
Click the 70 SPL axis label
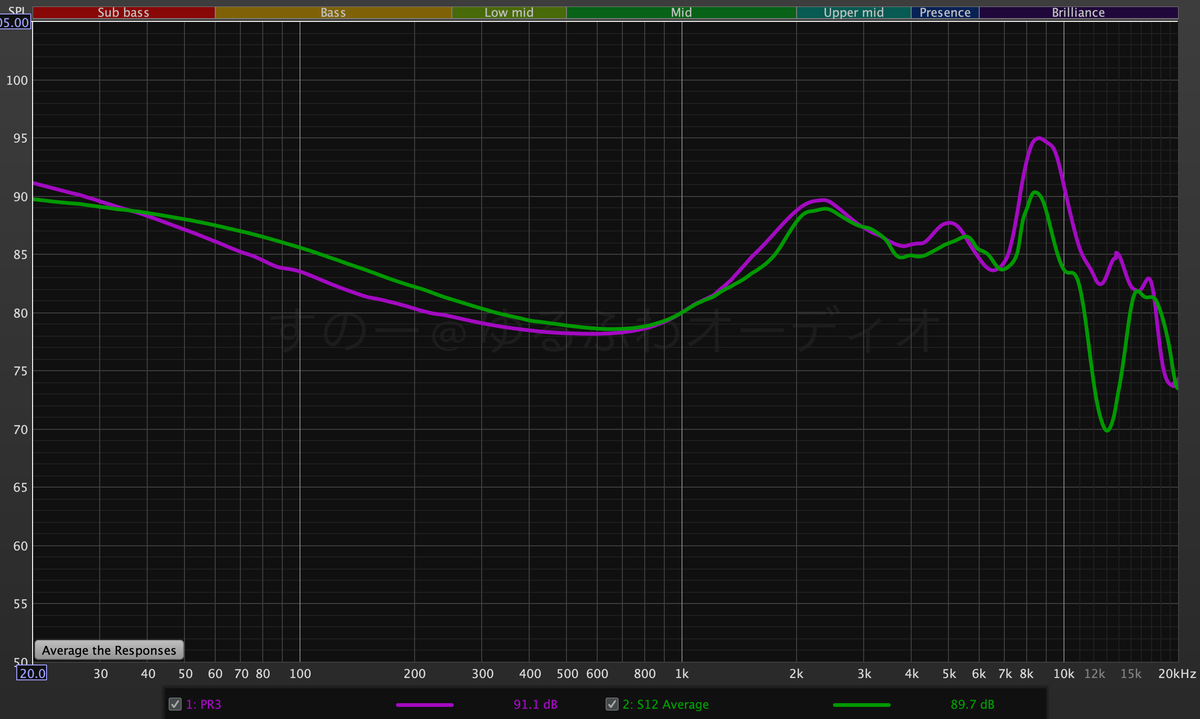19,429
